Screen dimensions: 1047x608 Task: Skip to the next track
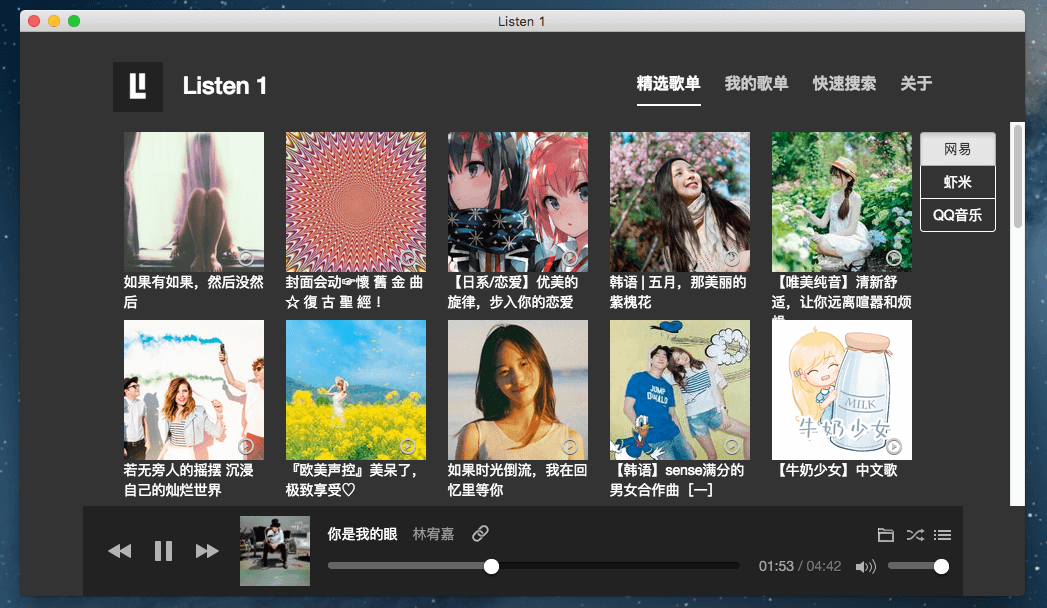pyautogui.click(x=207, y=550)
